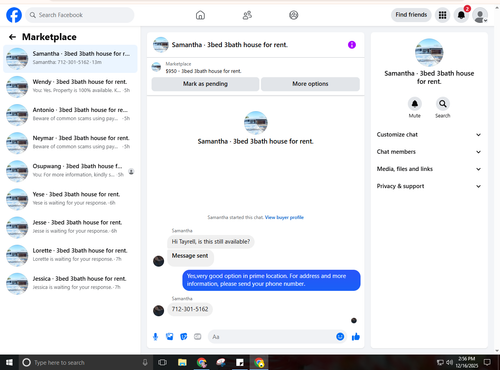Click the taskbar microphone search icon
The image size is (500, 370).
tap(145, 362)
